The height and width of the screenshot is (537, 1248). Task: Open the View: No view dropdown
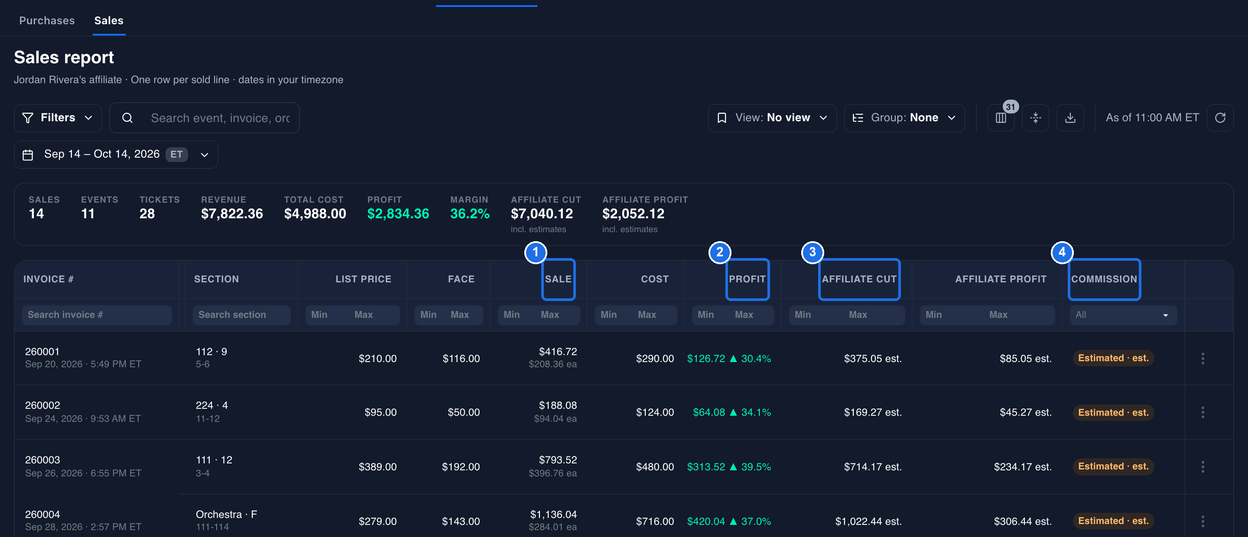(x=773, y=118)
